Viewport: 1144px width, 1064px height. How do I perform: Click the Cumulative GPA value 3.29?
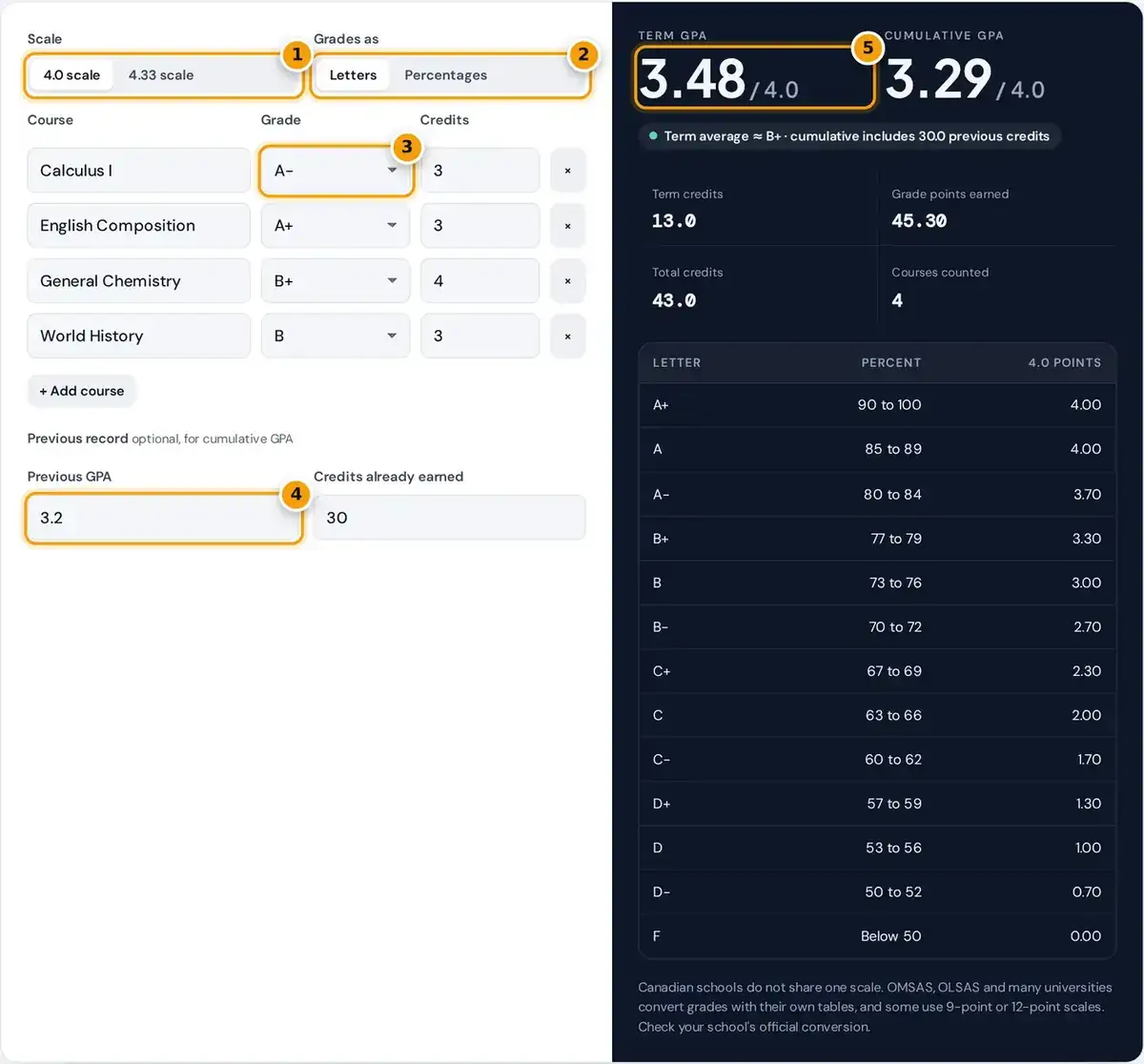[939, 78]
